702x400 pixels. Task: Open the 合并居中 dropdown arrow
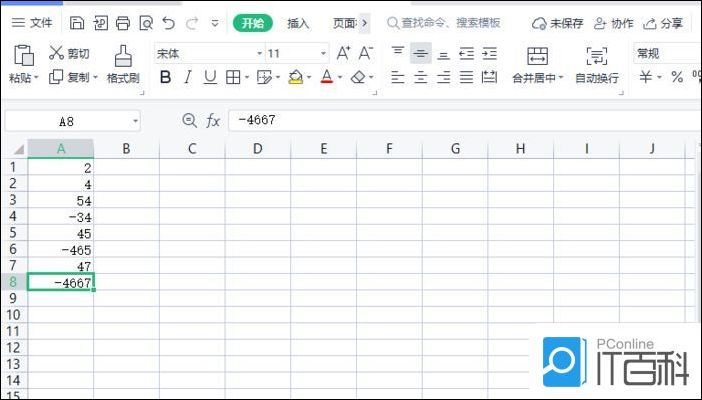pyautogui.click(x=561, y=78)
